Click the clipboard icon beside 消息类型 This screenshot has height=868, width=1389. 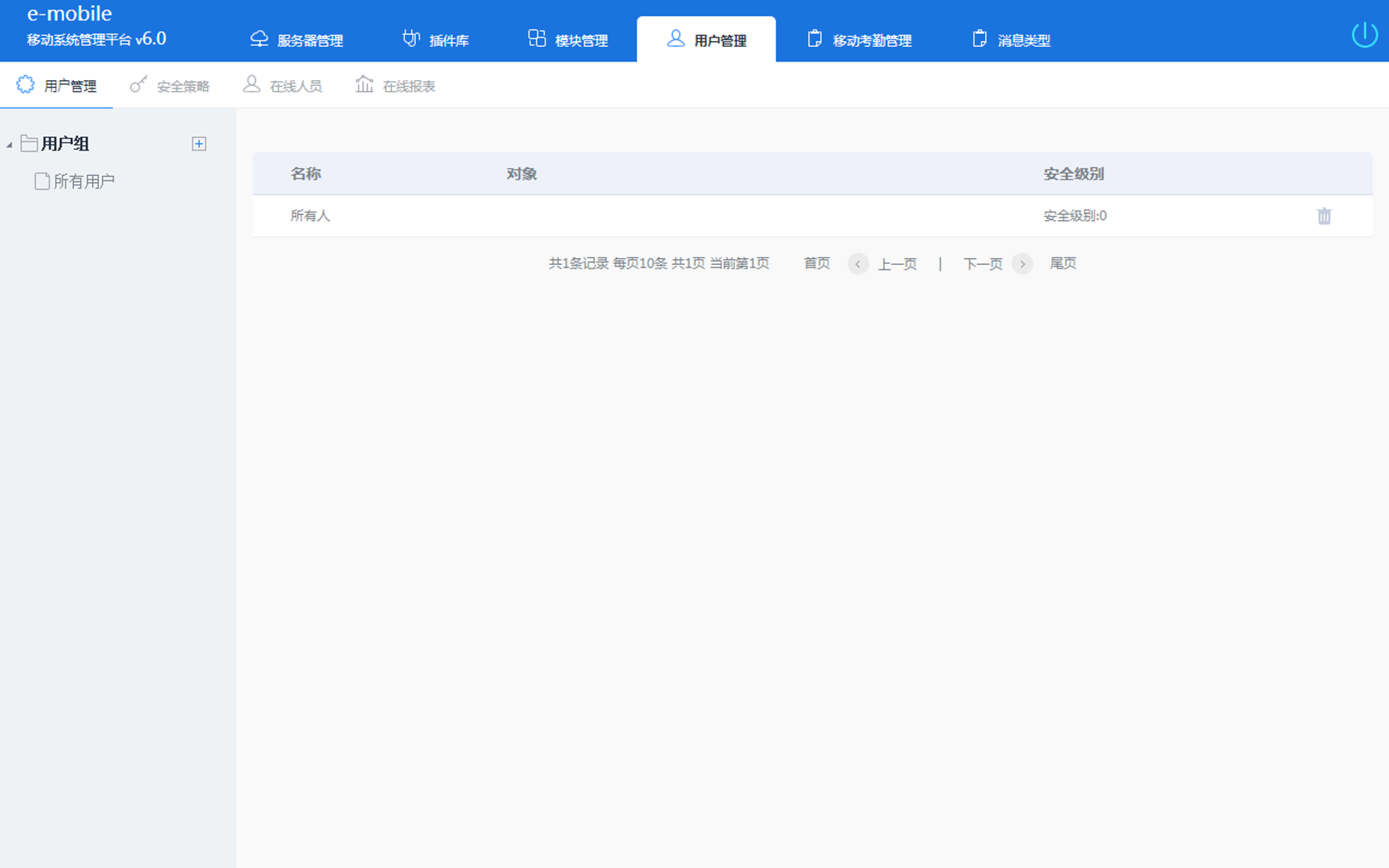(x=980, y=39)
